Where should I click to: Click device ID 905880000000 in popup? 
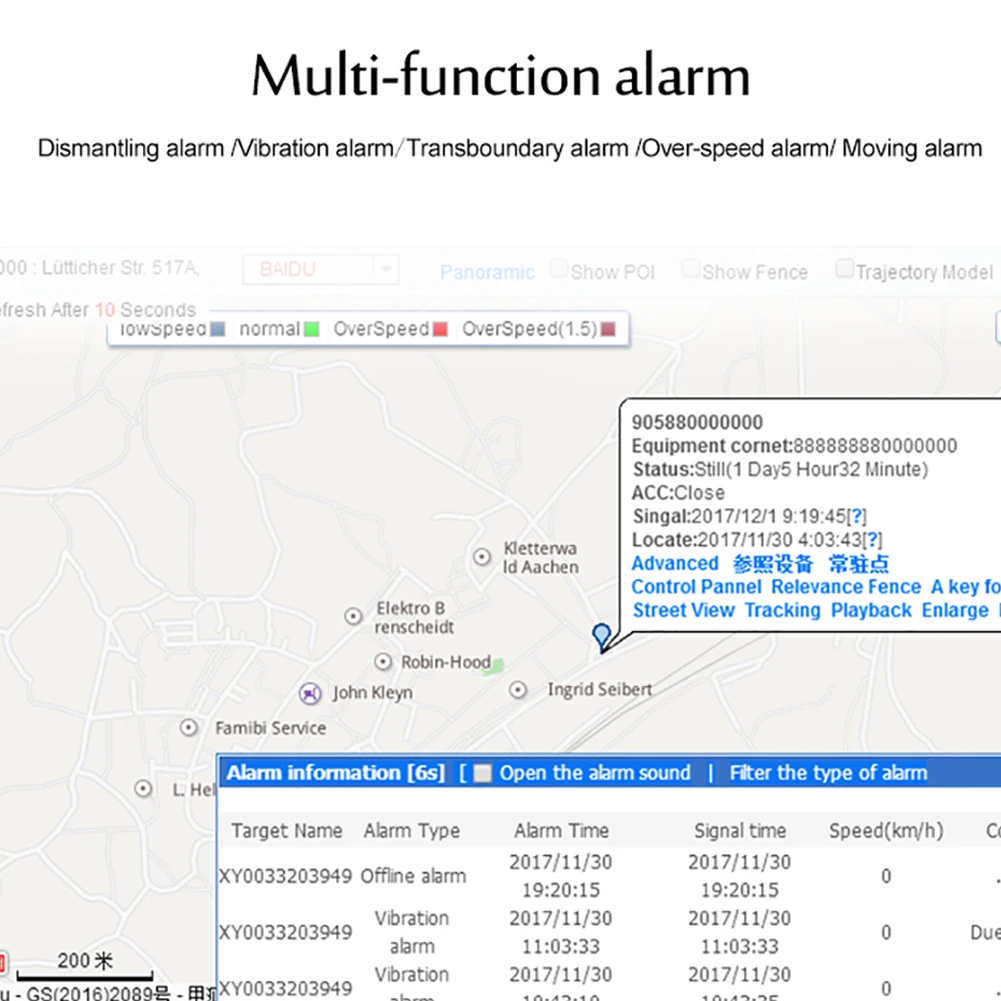coord(697,423)
